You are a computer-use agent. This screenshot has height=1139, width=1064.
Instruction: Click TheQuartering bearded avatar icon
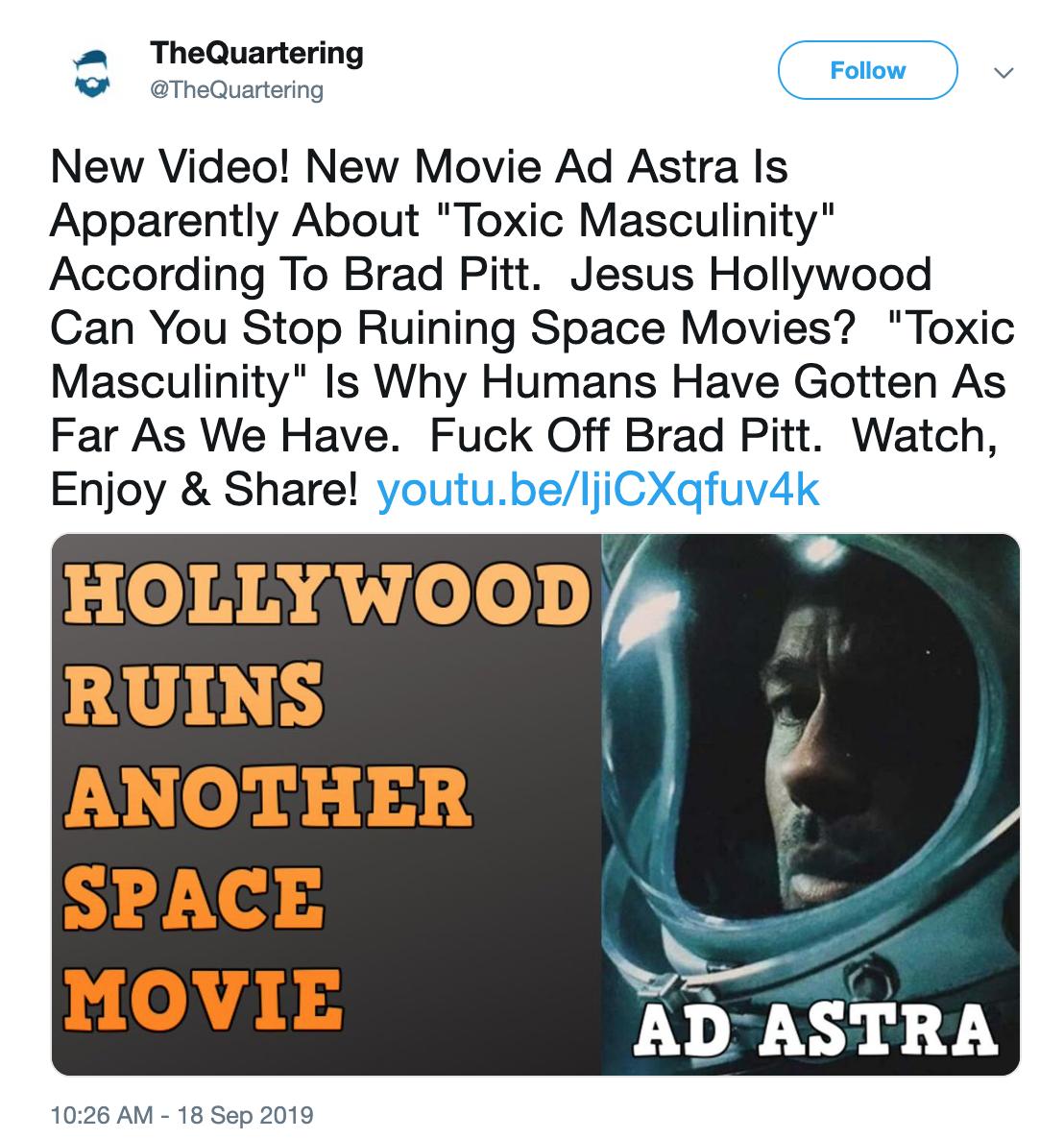click(92, 74)
